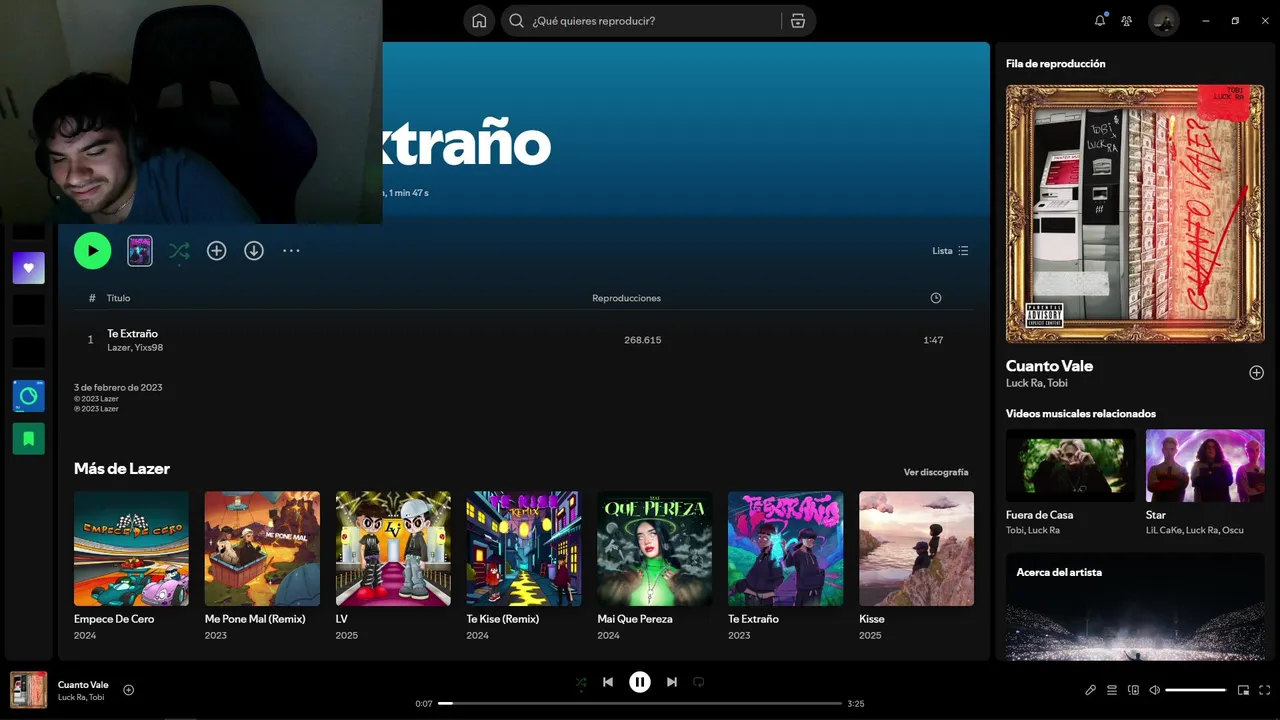
Task: Download the album with the down-arrow icon
Action: [254, 251]
